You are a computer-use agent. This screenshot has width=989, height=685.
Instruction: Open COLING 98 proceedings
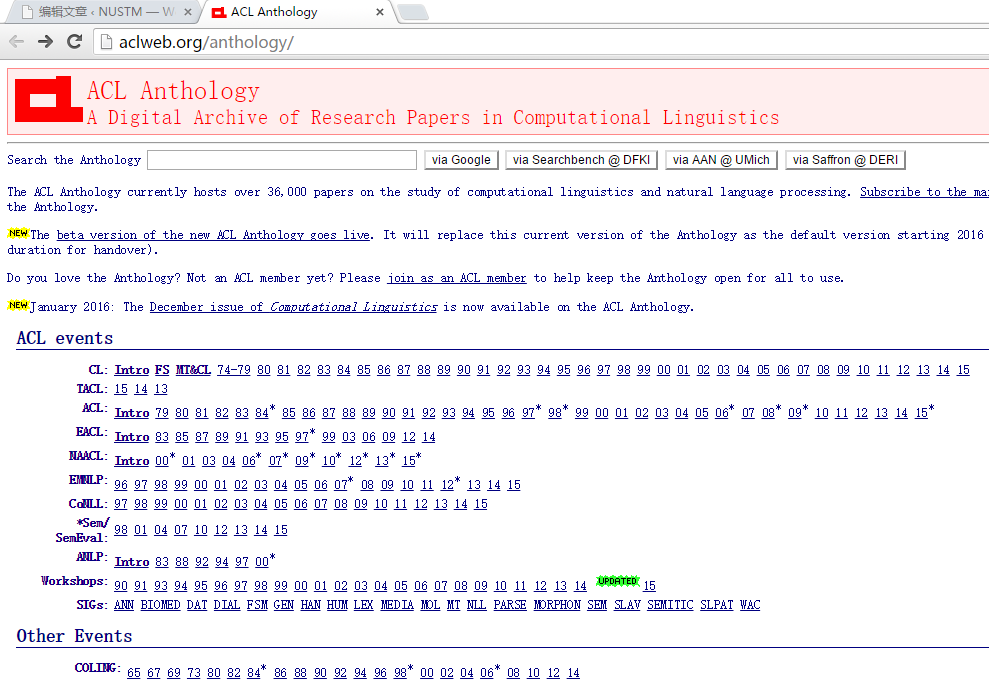pyautogui.click(x=401, y=672)
